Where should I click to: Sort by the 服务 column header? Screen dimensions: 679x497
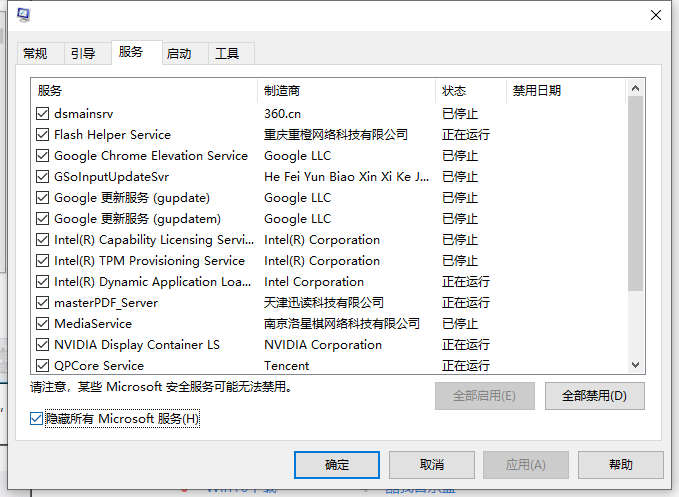pyautogui.click(x=144, y=91)
